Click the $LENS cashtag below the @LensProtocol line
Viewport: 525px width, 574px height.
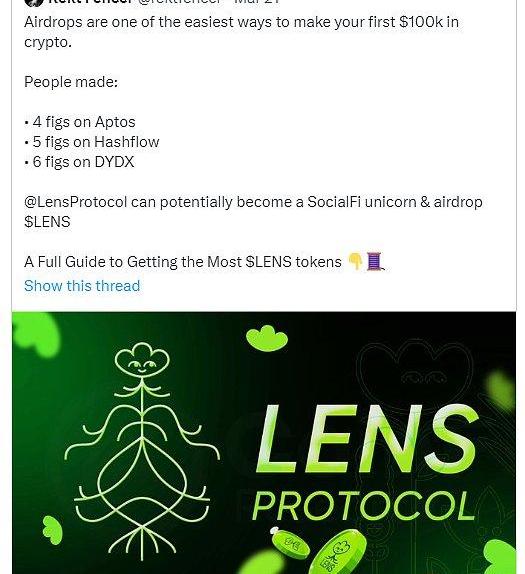[x=47, y=222]
